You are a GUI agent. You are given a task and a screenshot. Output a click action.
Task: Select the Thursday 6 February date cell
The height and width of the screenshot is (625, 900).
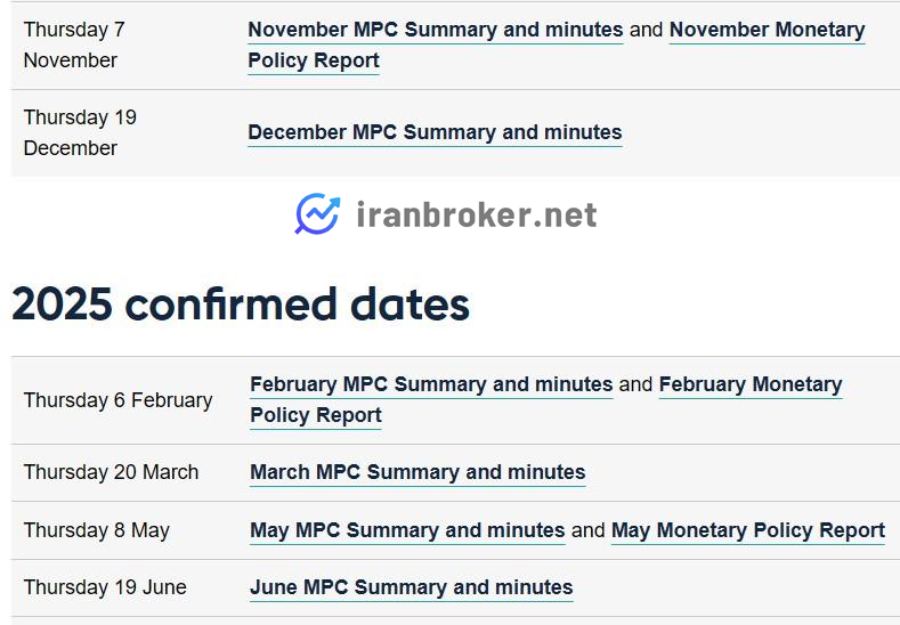[x=118, y=400]
